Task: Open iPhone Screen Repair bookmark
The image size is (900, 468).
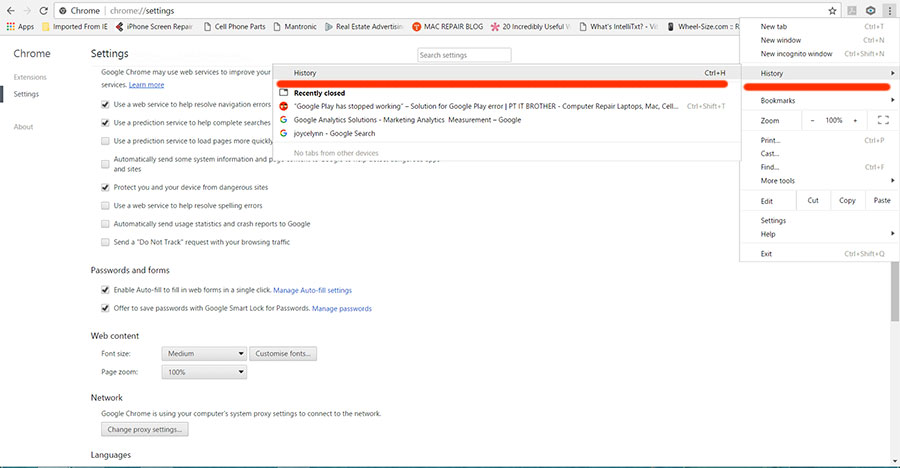Action: coord(154,26)
